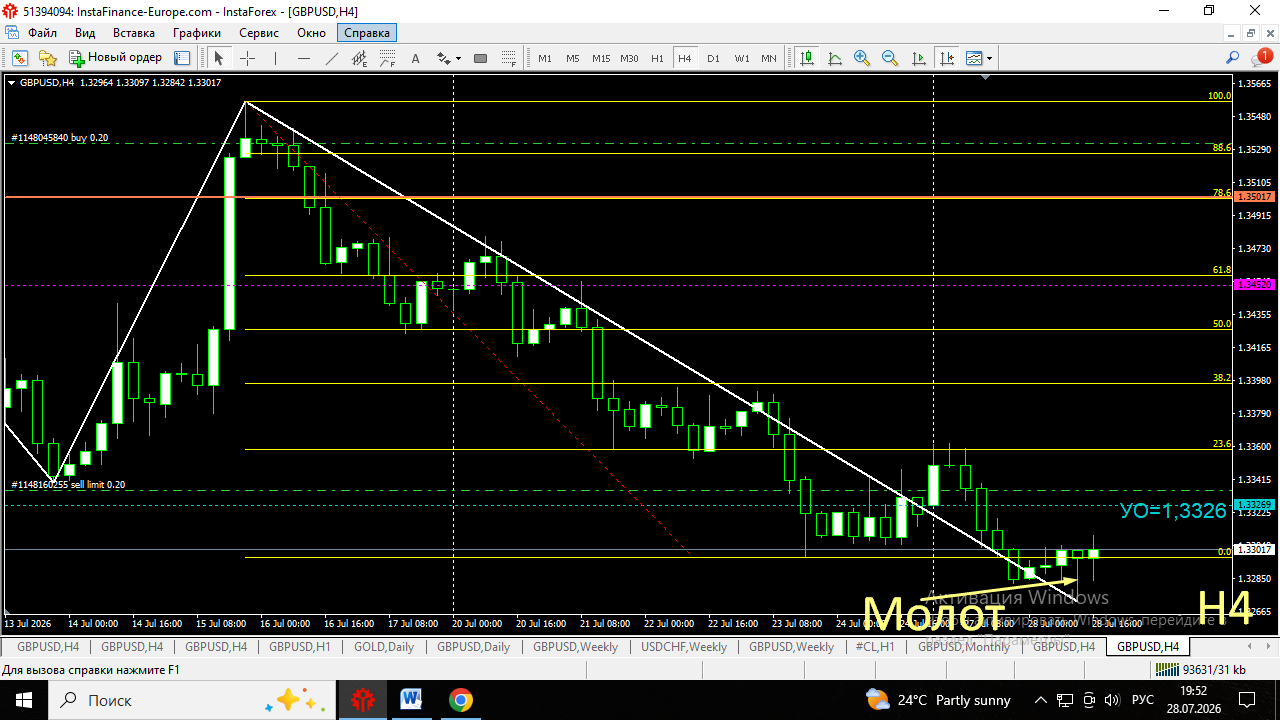Open Microsoft Word from the taskbar
Viewport: 1280px width, 720px height.
(412, 699)
